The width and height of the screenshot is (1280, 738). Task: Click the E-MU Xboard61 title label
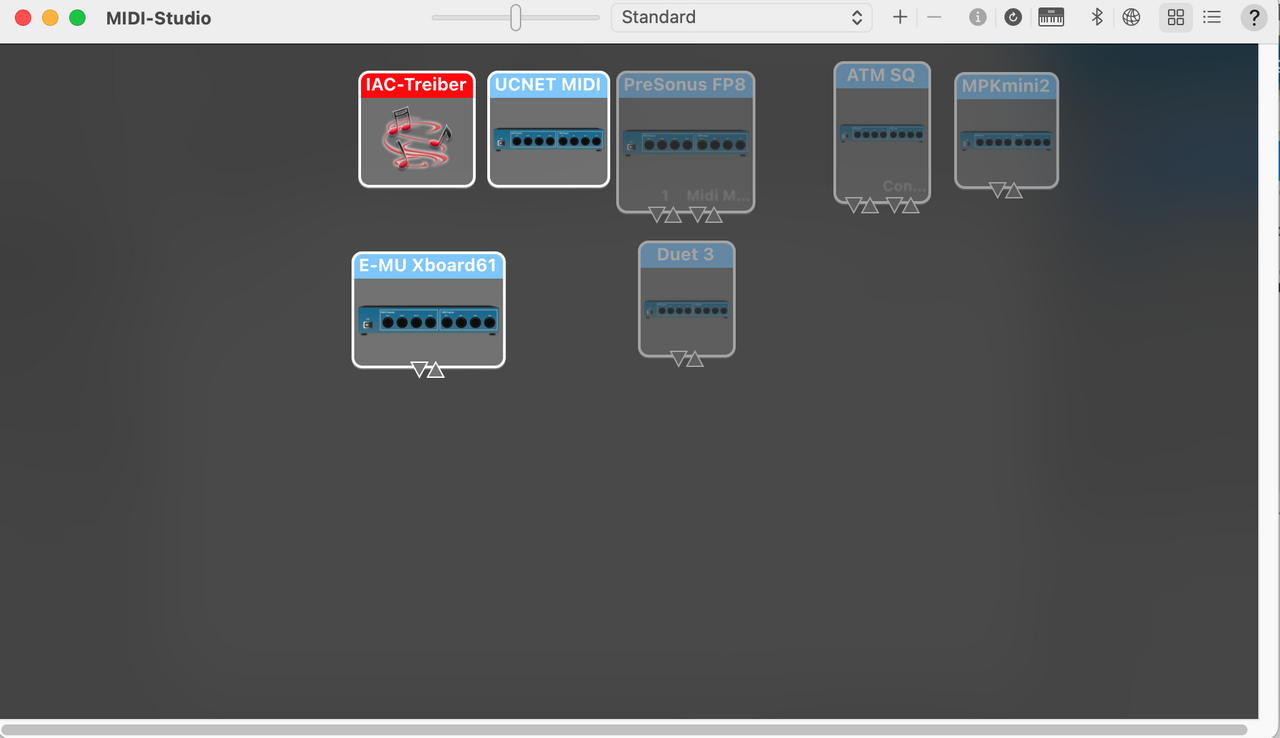(x=428, y=266)
